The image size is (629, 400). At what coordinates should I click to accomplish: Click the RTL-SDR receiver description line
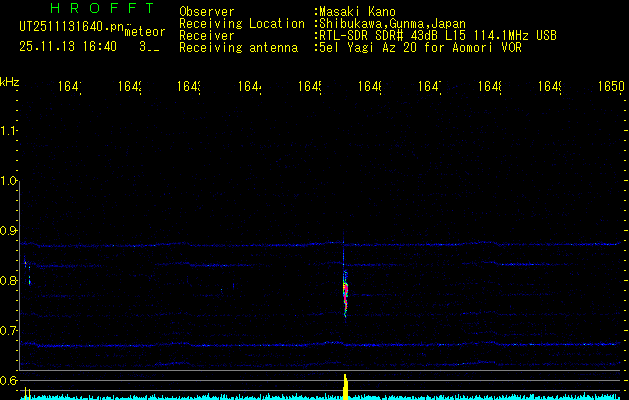point(437,36)
